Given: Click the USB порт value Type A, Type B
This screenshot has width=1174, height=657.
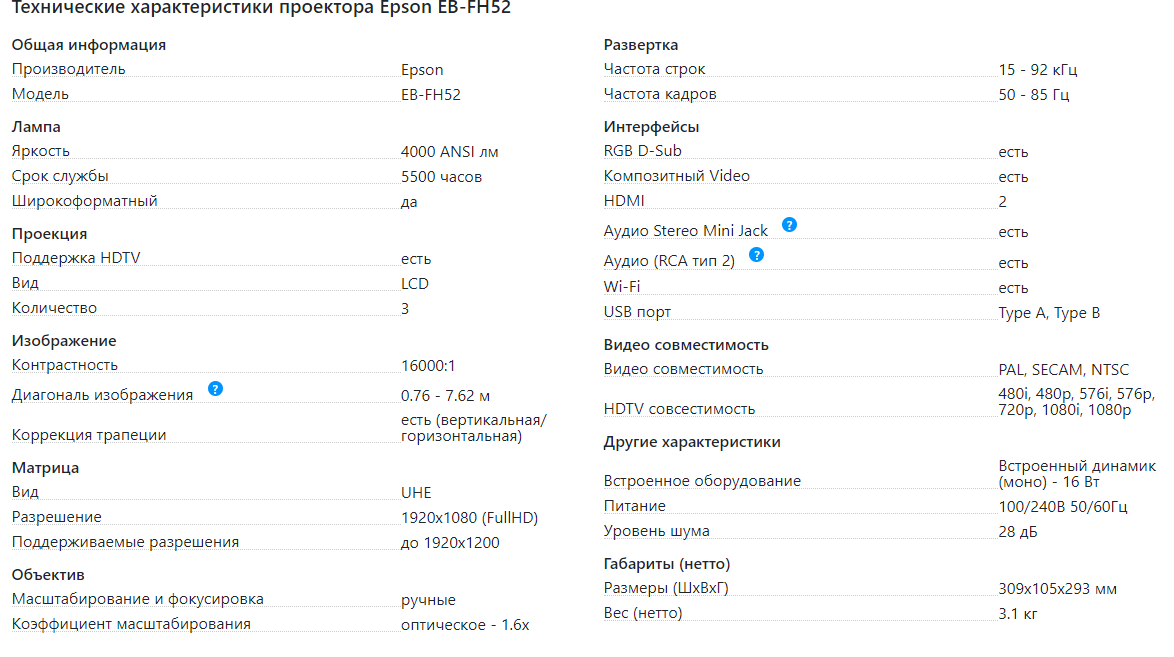Looking at the screenshot, I should click(x=1049, y=313).
